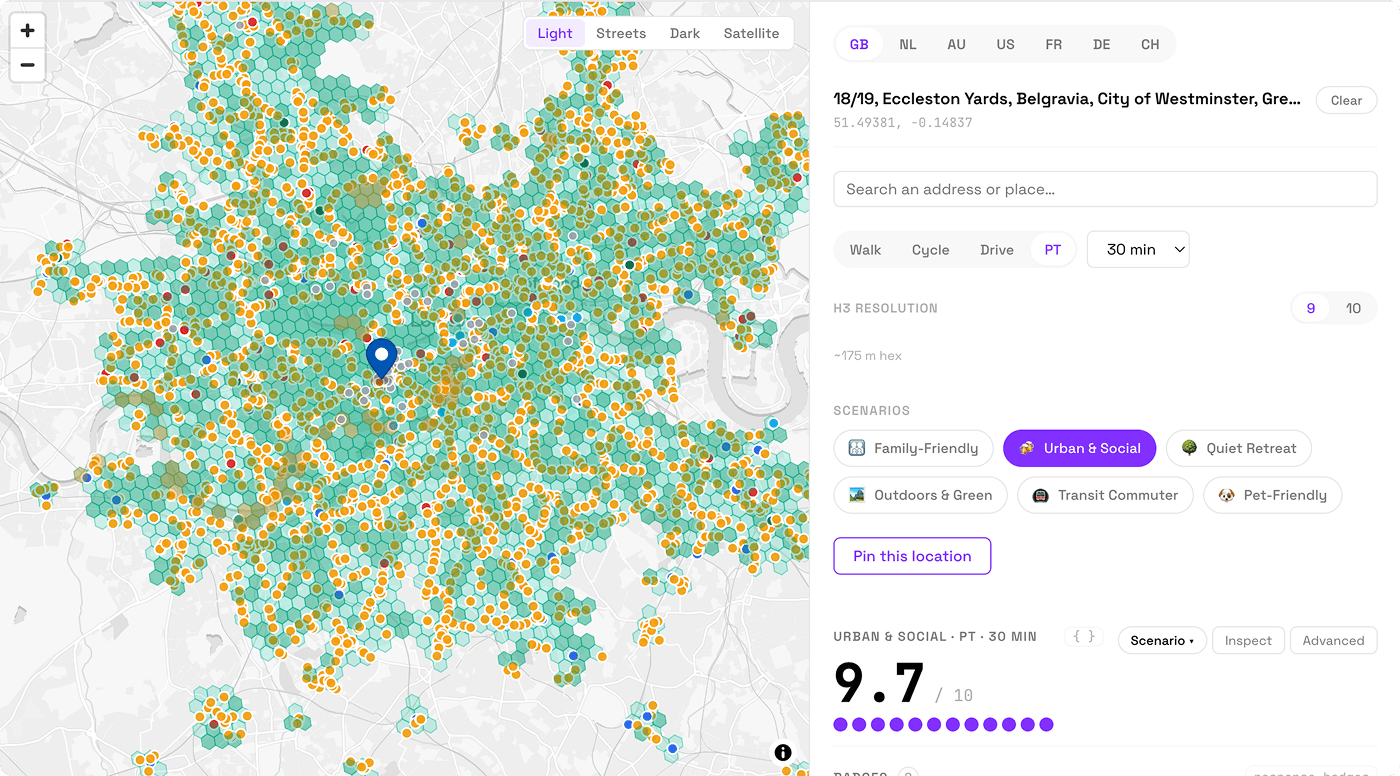1400x776 pixels.
Task: Switch to Inspect view
Action: point(1248,641)
